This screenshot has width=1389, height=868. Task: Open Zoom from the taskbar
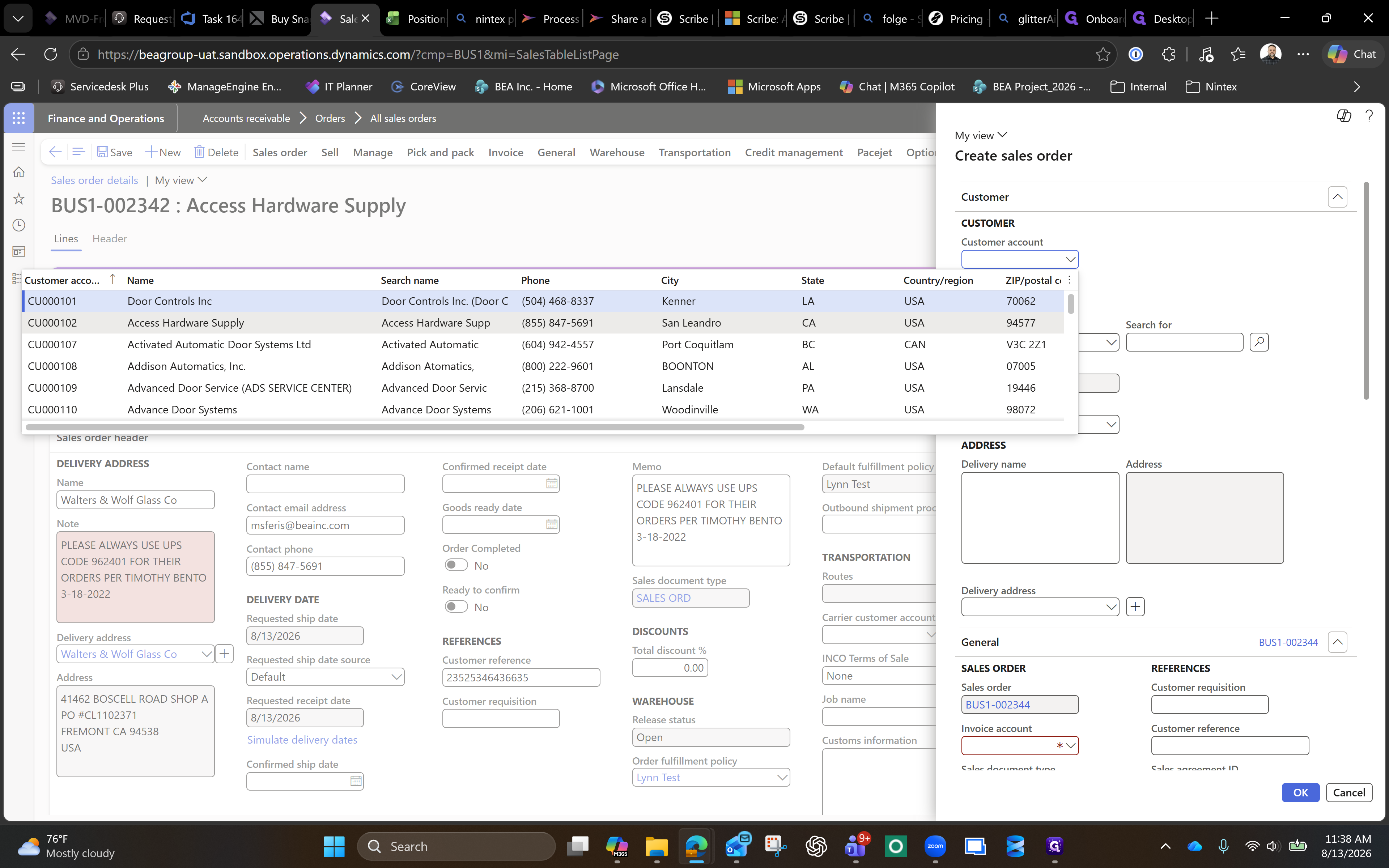[935, 847]
